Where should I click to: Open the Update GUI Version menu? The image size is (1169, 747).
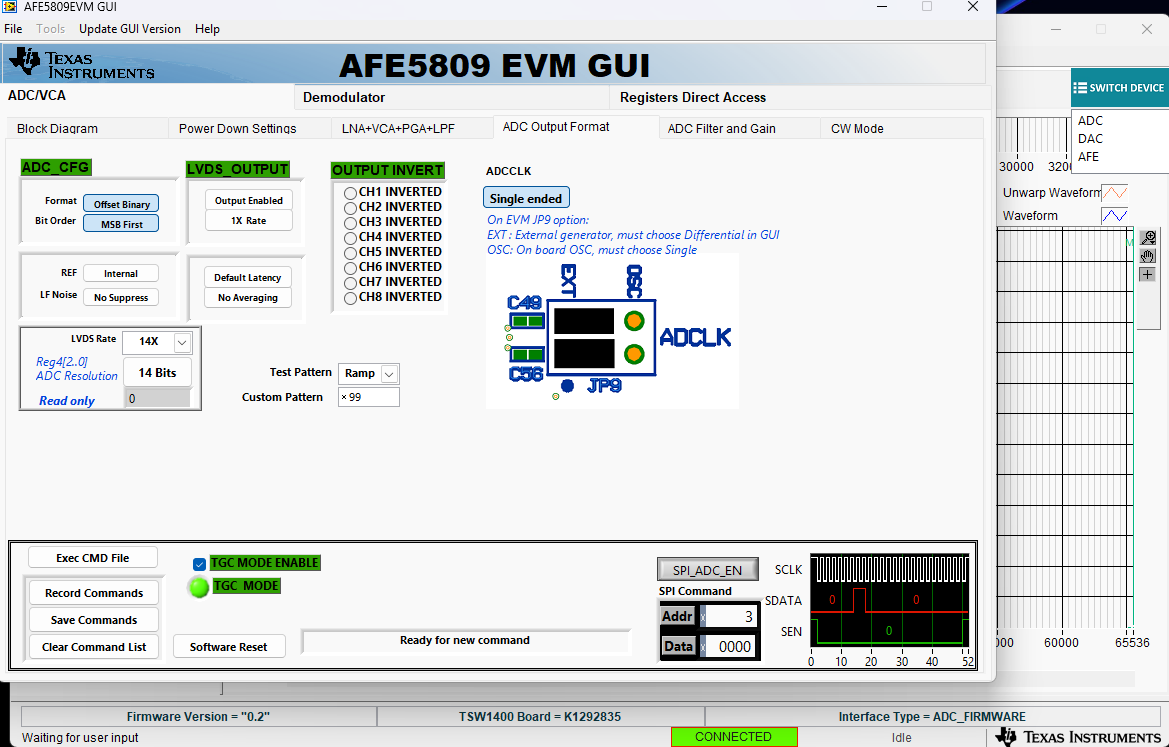pos(130,29)
